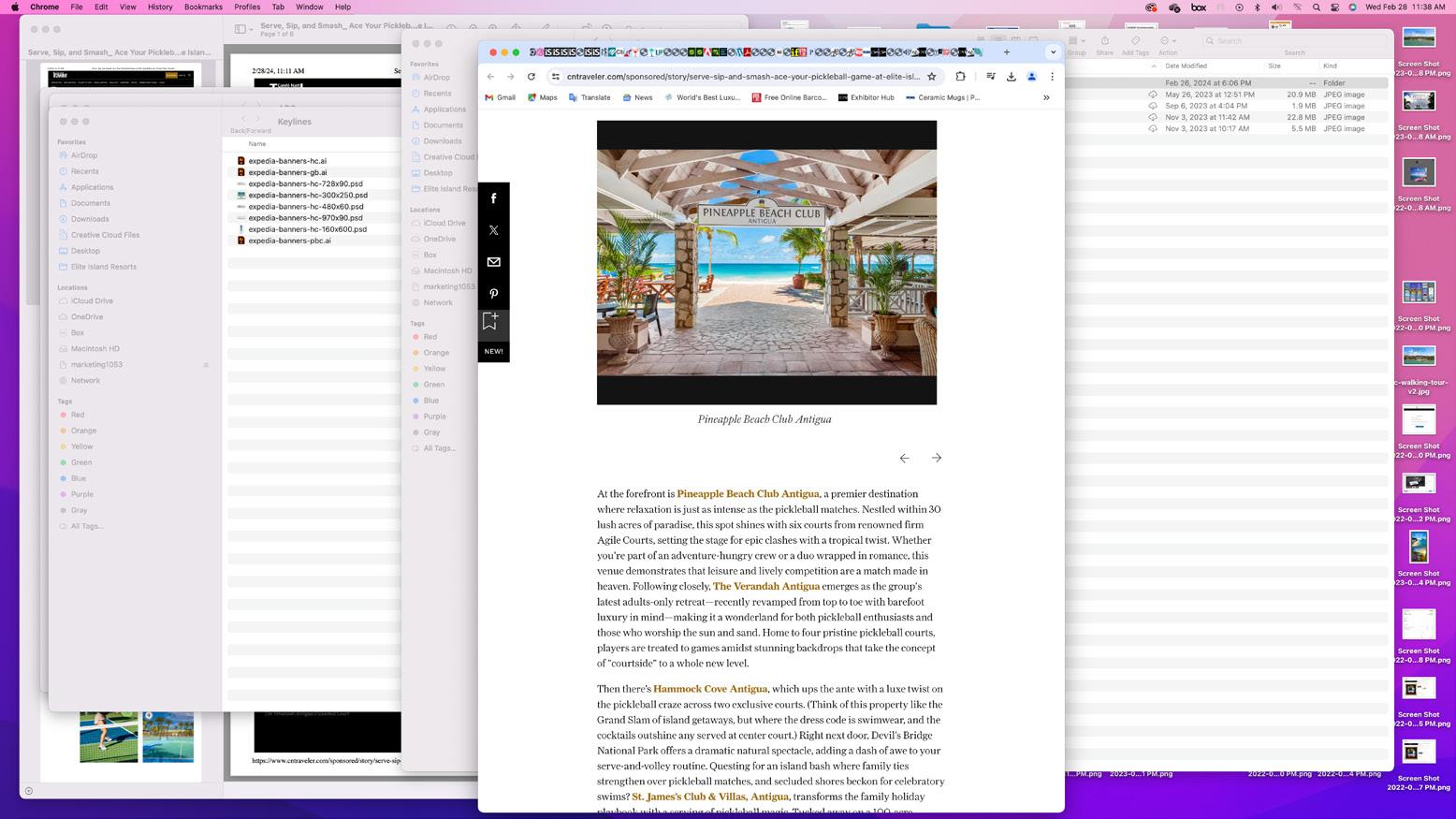The height and width of the screenshot is (819, 1456).
Task: Show hidden bookmarks with the overflow chevron
Action: tap(1046, 97)
